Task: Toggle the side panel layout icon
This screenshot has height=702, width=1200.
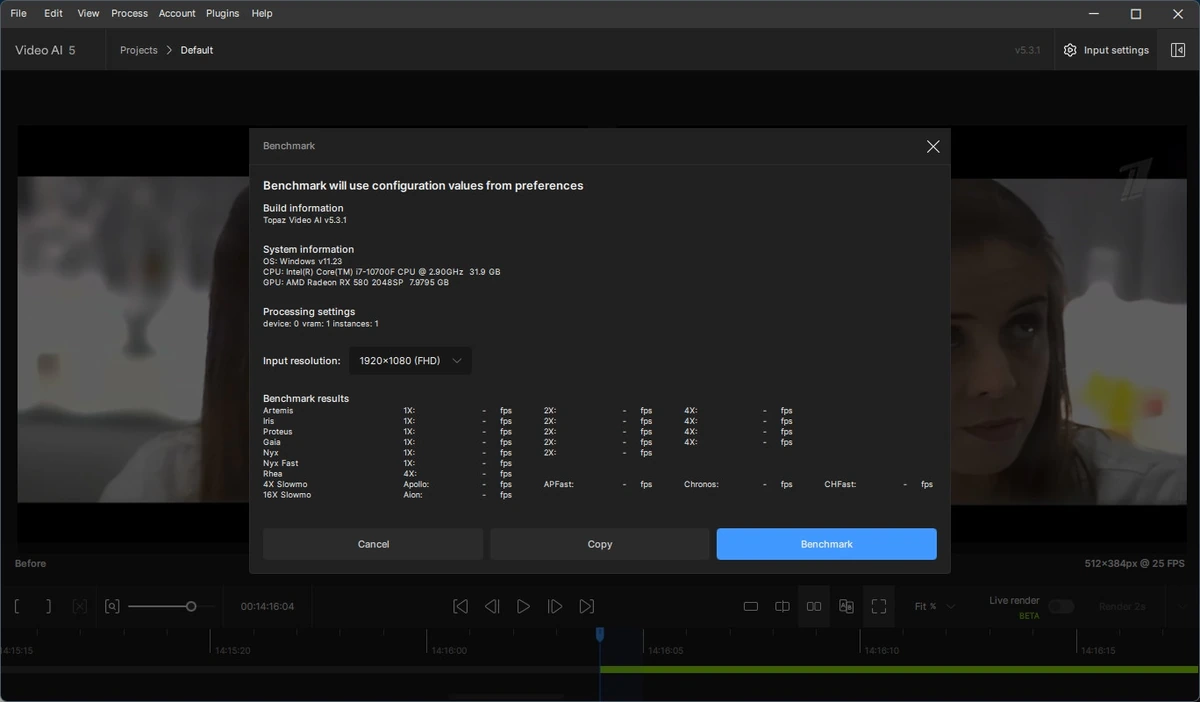Action: coord(1178,50)
